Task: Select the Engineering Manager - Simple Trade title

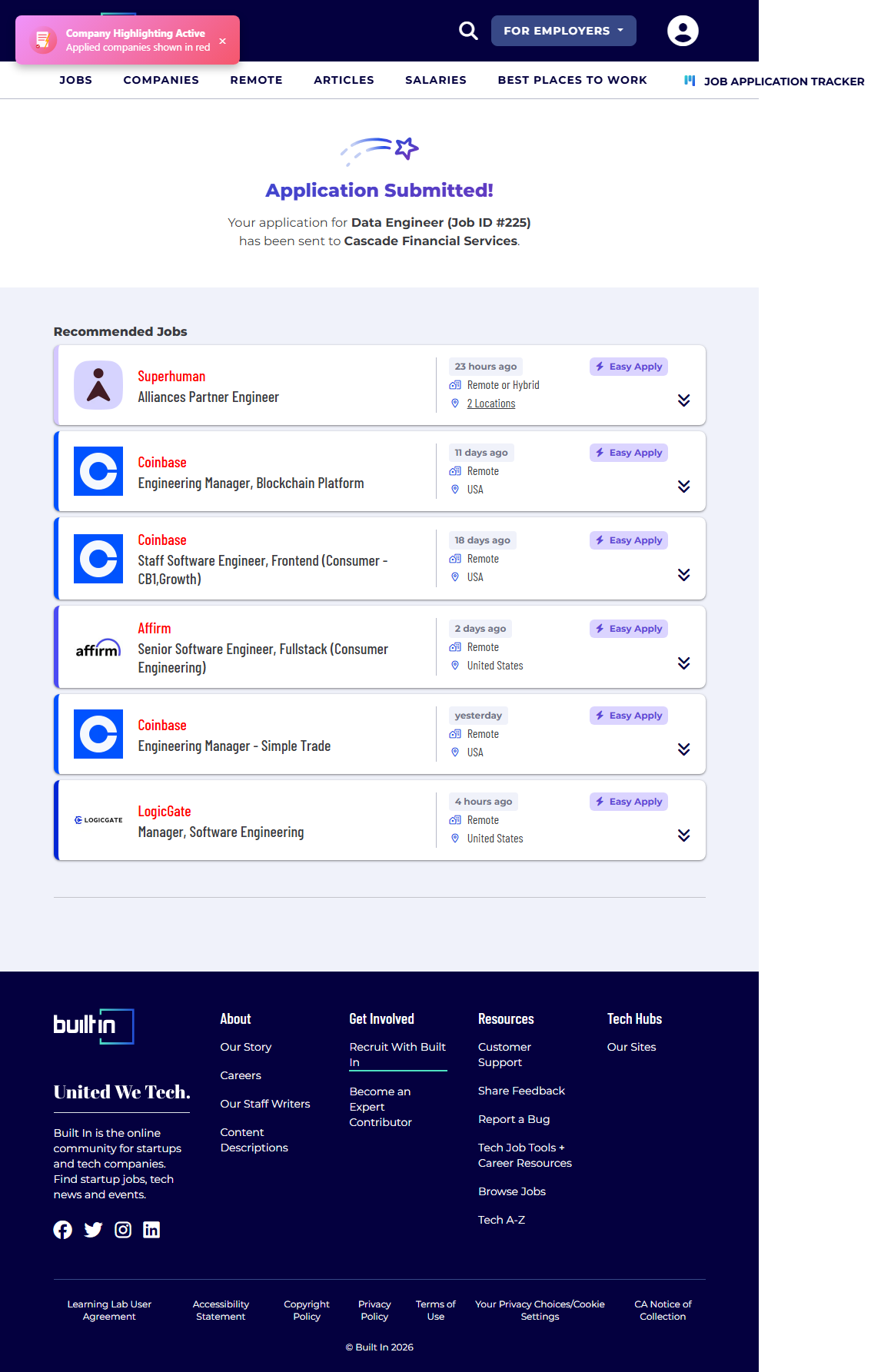Action: point(234,746)
